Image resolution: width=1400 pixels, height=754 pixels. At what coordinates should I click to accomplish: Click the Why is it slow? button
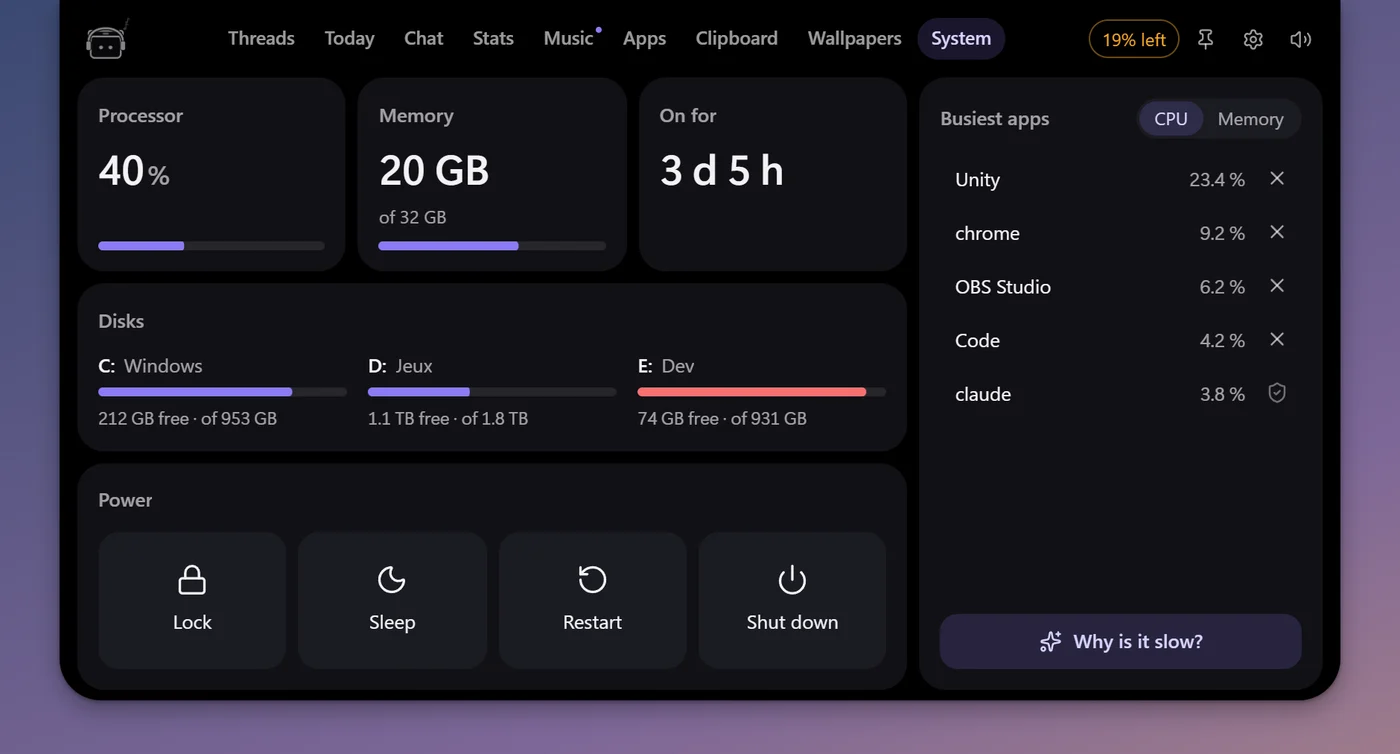(x=1120, y=642)
